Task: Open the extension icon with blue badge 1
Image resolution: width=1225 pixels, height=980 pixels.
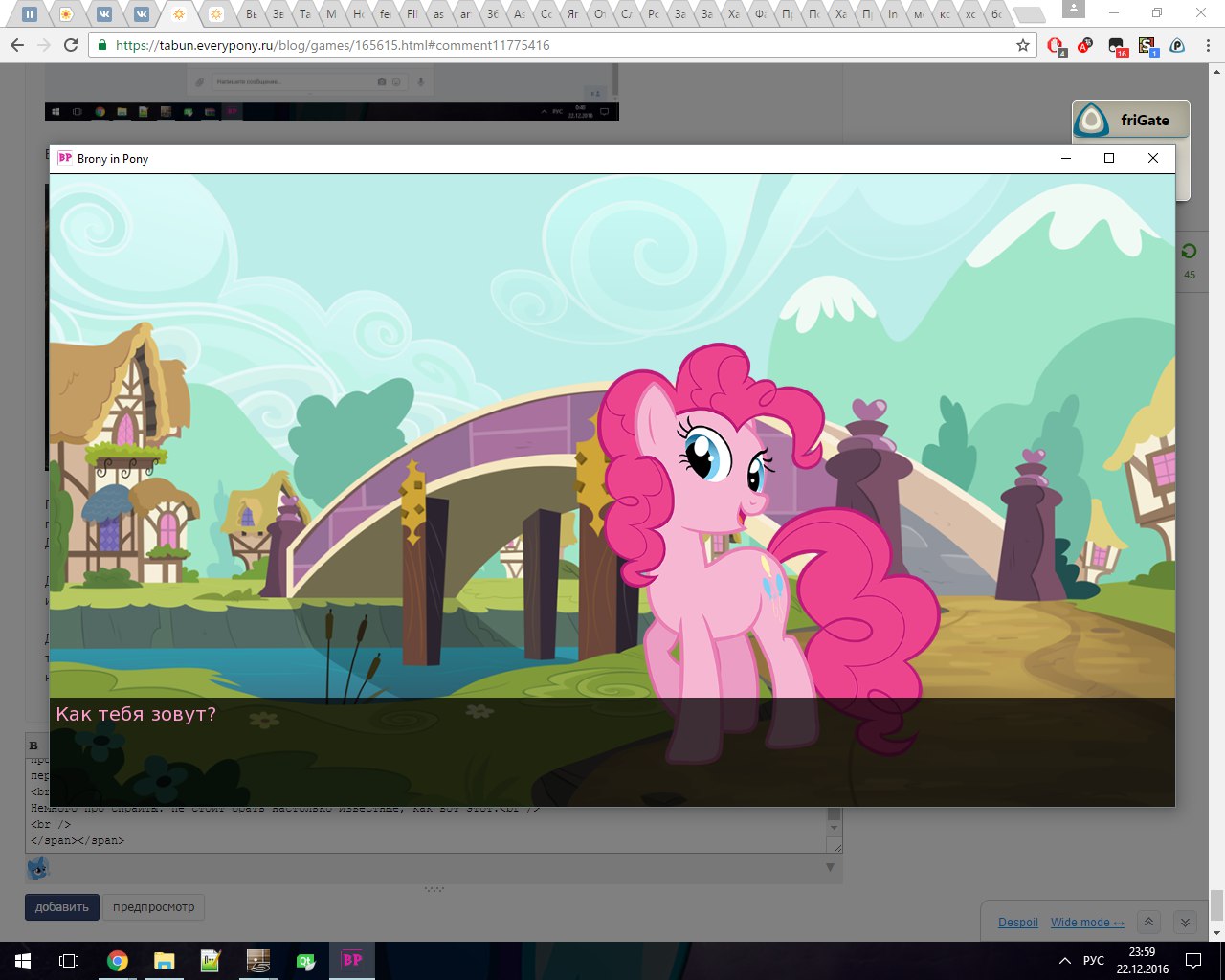Action: [x=1147, y=46]
